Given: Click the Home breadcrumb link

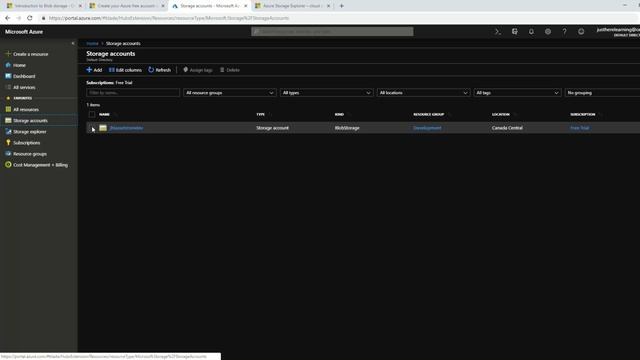Looking at the screenshot, I should 92,43.
